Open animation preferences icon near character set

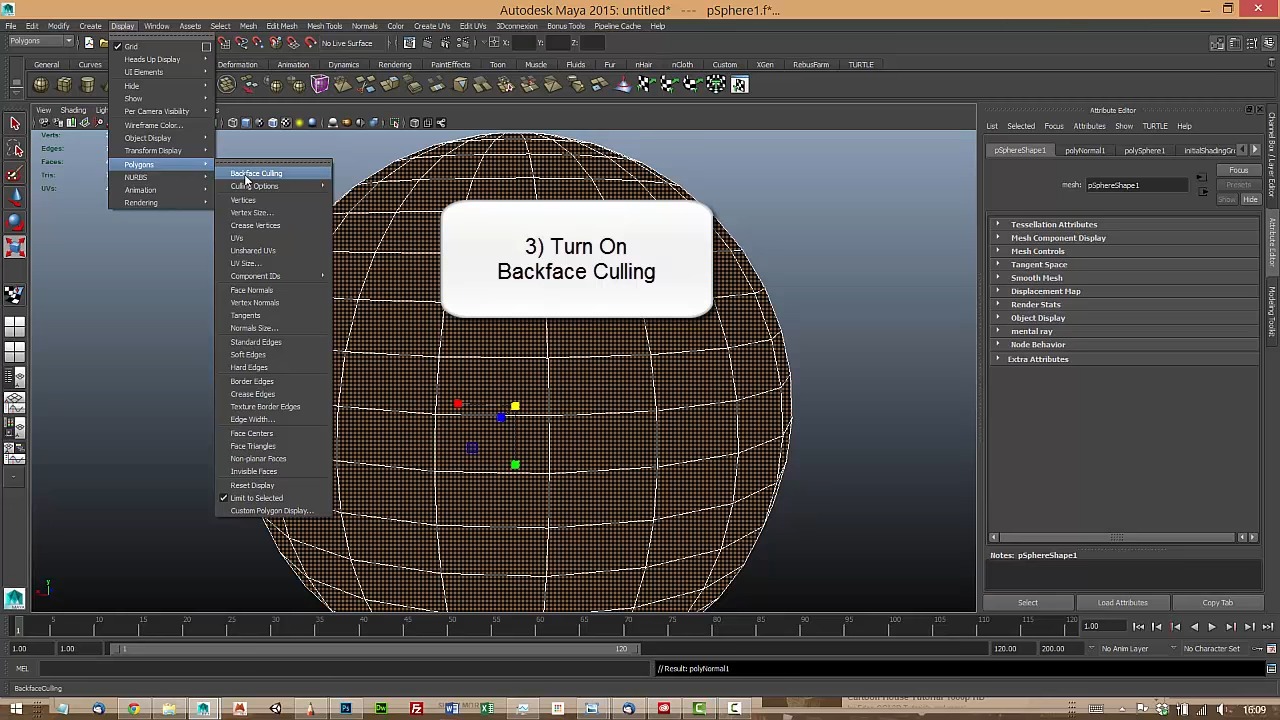point(1271,648)
